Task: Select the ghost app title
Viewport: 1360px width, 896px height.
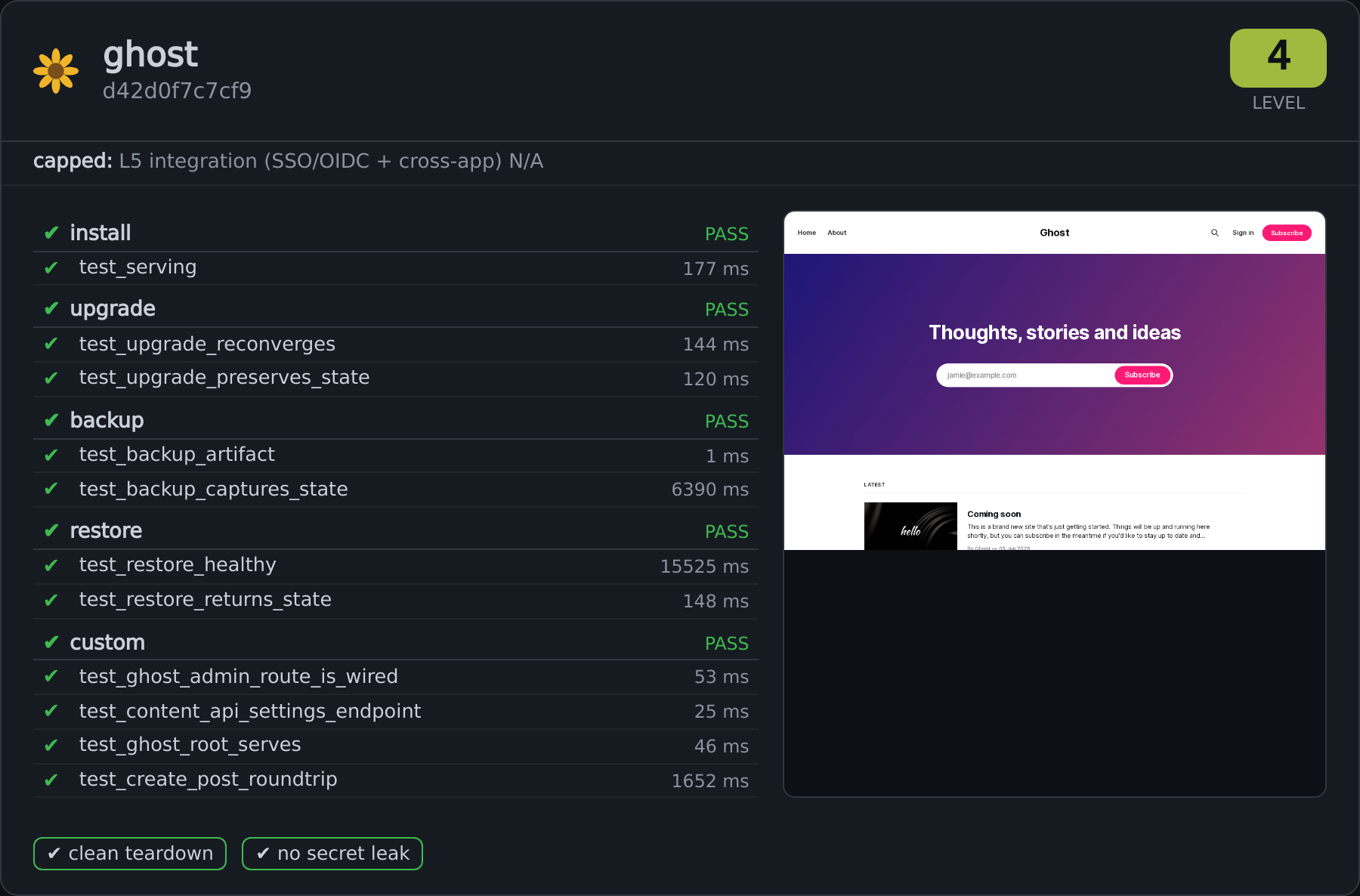Action: point(150,54)
